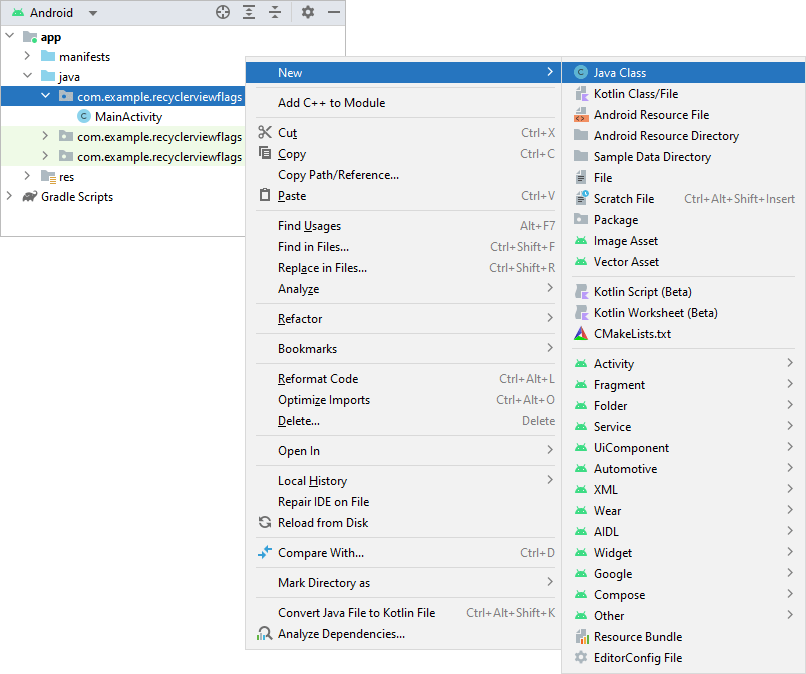Image resolution: width=806 pixels, height=674 pixels.
Task: Click the MainActivity class icon in tree
Action: click(83, 117)
